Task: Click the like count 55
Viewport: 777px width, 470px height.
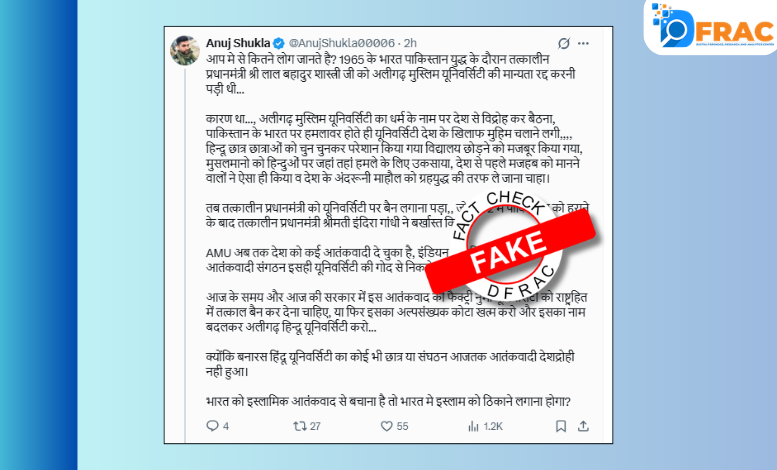Action: point(402,426)
